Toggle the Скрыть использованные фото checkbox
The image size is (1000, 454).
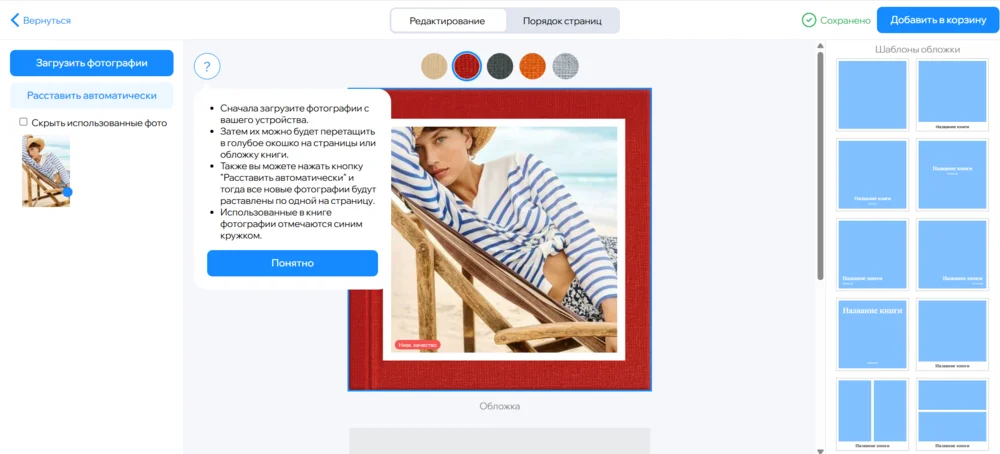coord(24,122)
